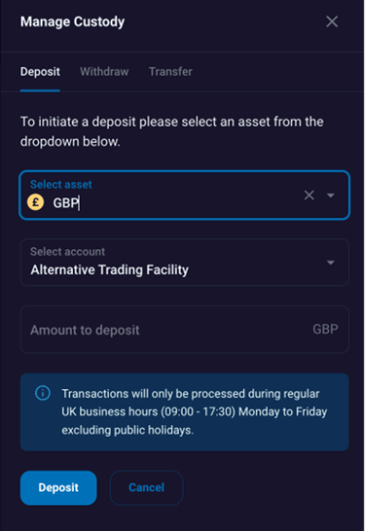Screen dimensions: 365x531
Task: Click the GBP text in asset field
Action: pos(66,203)
